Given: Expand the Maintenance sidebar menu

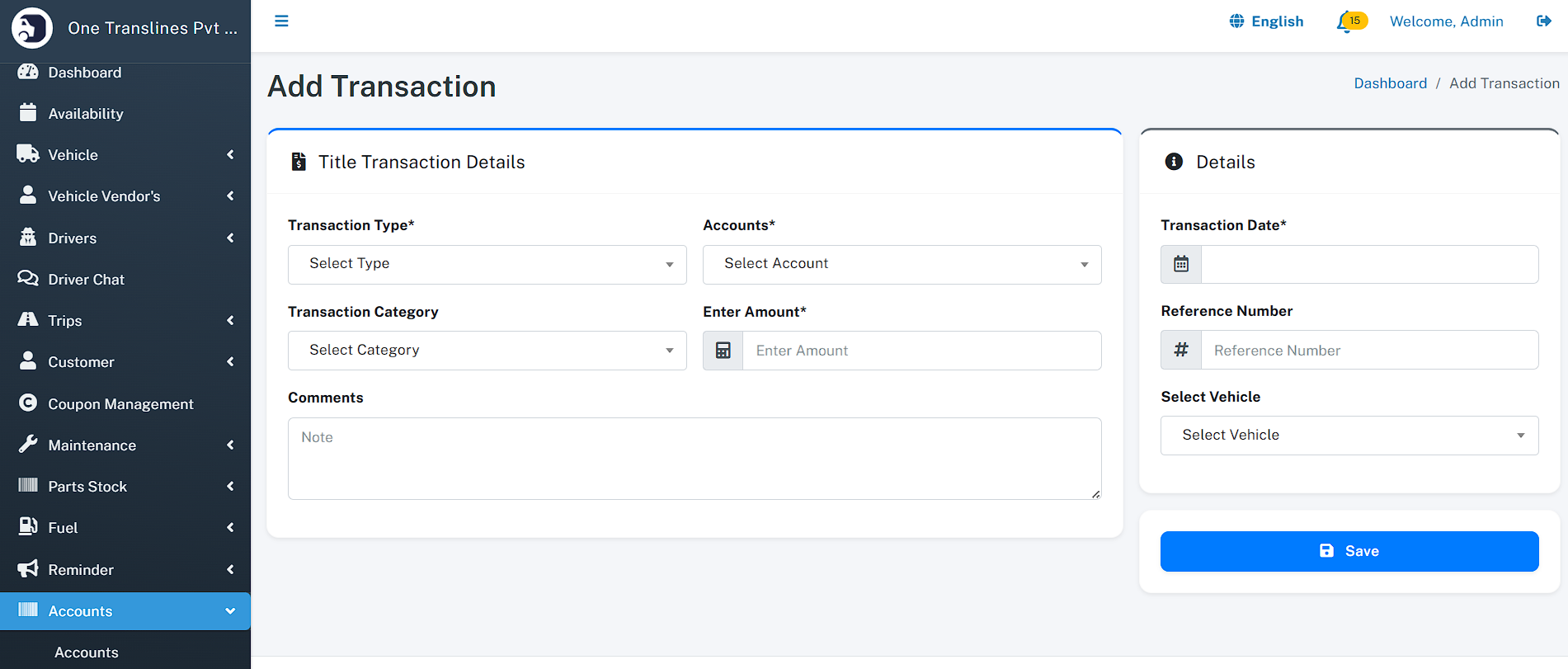Looking at the screenshot, I should 125,445.
